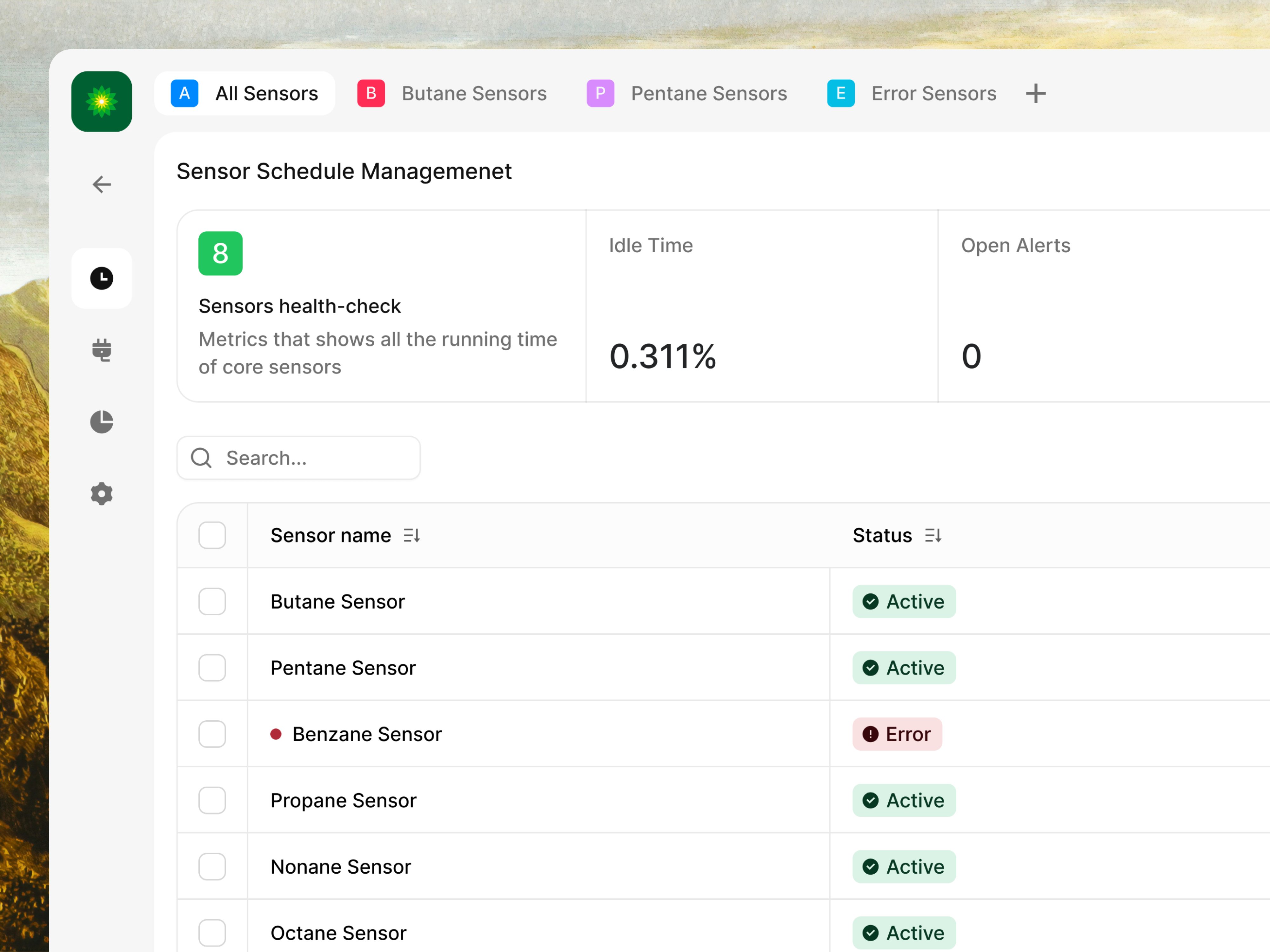This screenshot has height=952, width=1270.
Task: Click the red dot beside Benzane Sensor
Action: [276, 734]
